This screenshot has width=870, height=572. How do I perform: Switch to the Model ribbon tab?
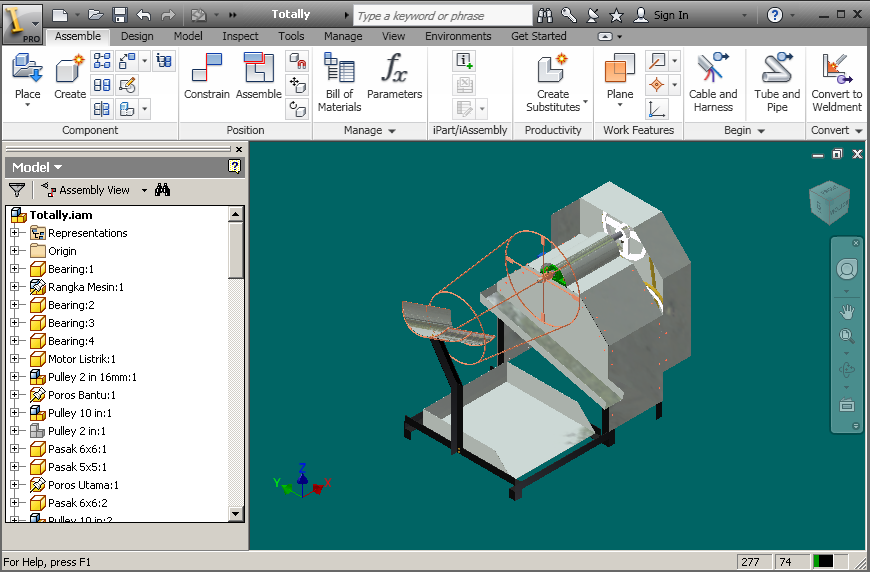188,36
